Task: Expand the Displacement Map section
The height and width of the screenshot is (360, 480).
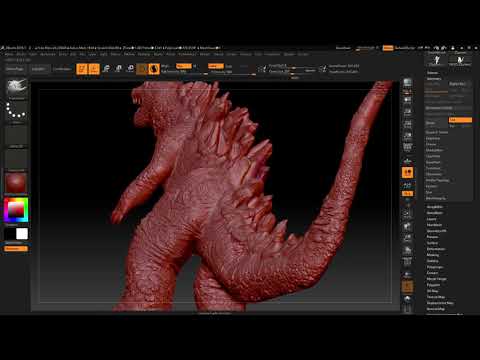Action: click(441, 303)
